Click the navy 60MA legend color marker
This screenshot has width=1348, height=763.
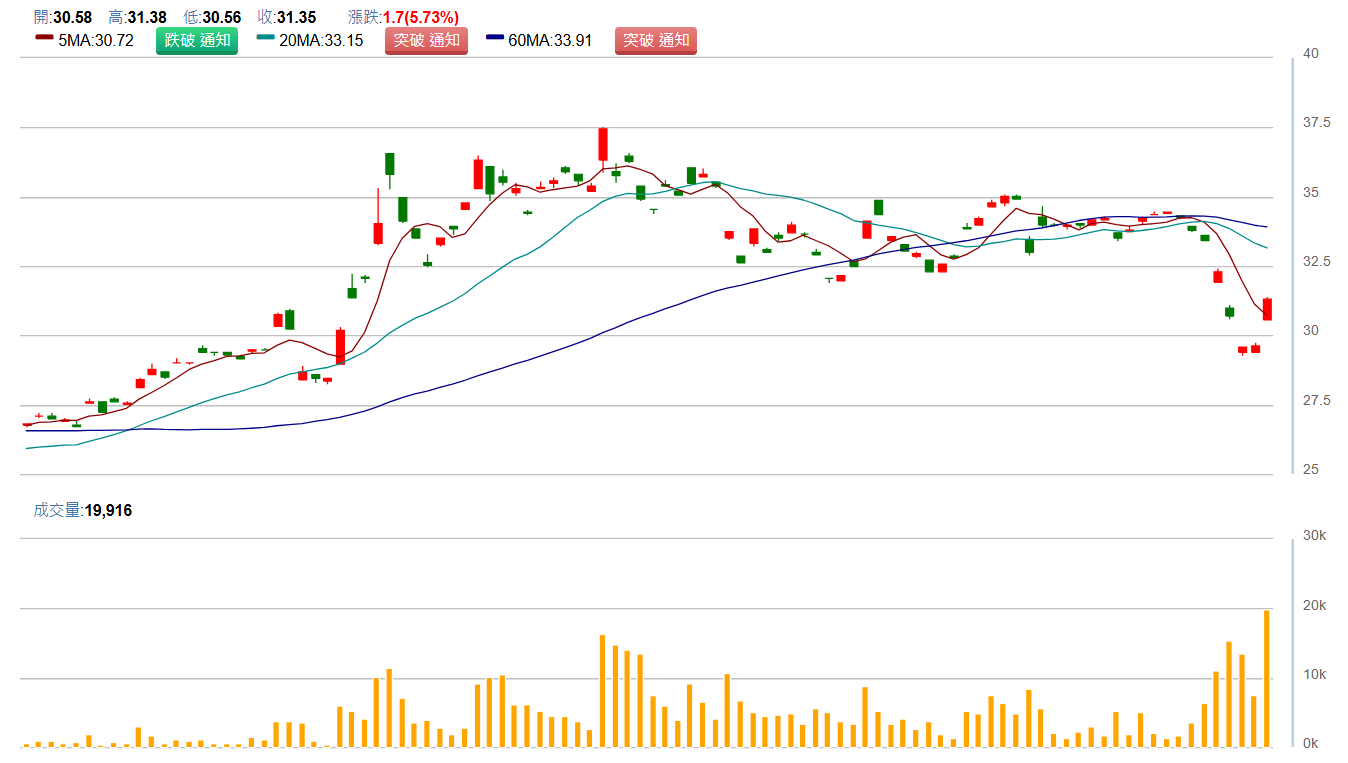tap(495, 37)
